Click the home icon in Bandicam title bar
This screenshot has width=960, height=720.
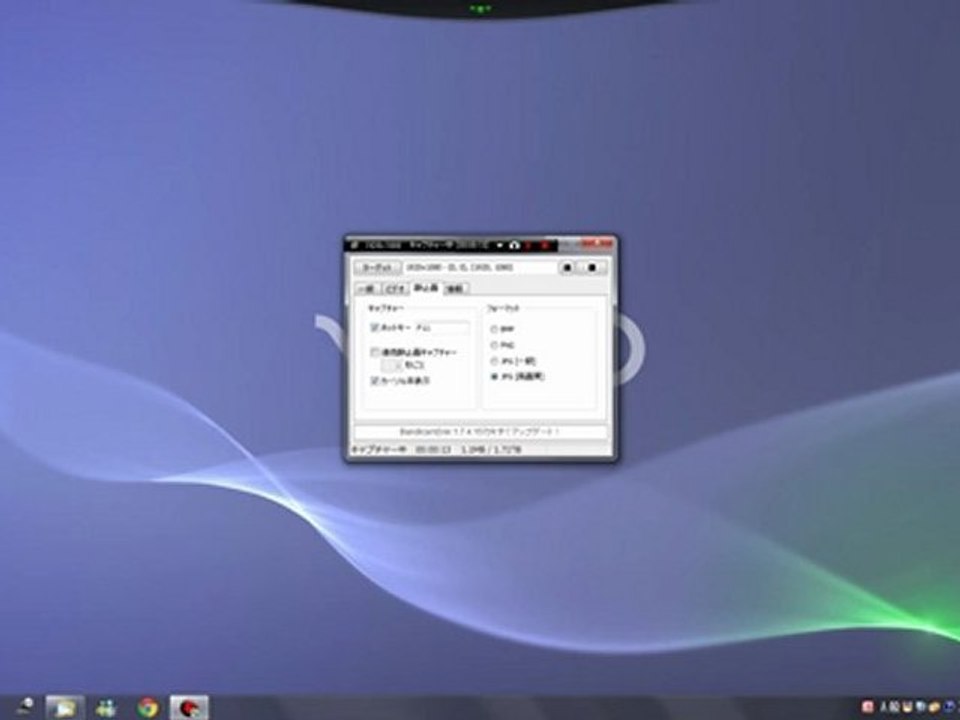pyautogui.click(x=515, y=246)
